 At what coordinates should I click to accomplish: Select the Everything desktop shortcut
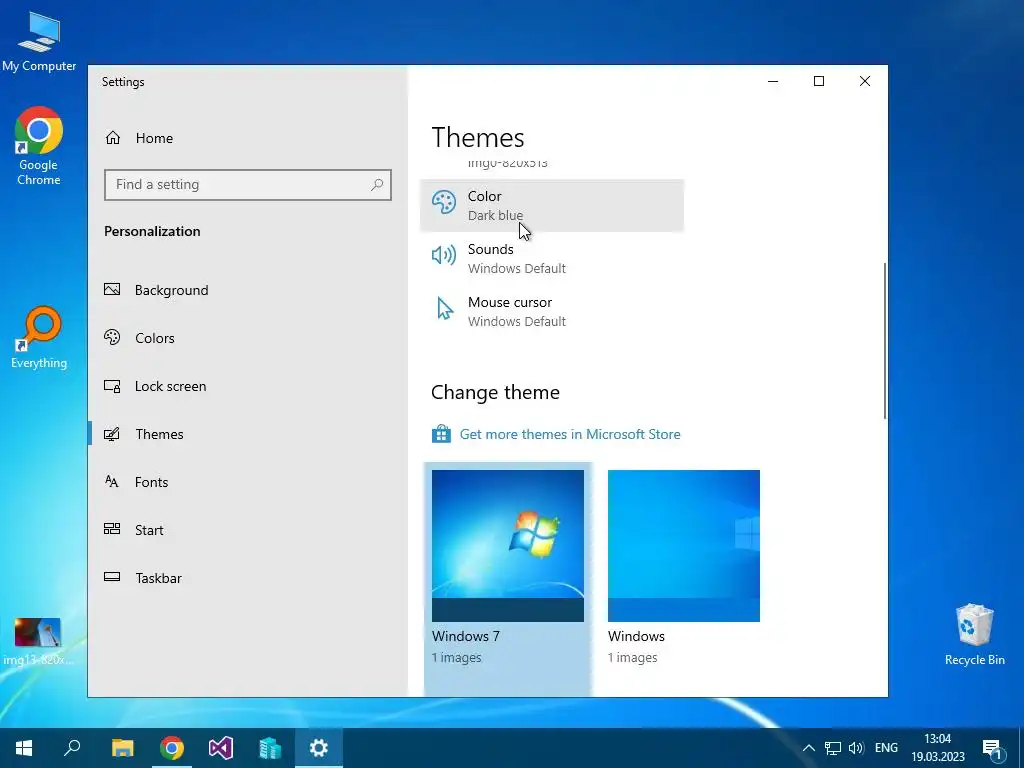tap(39, 338)
